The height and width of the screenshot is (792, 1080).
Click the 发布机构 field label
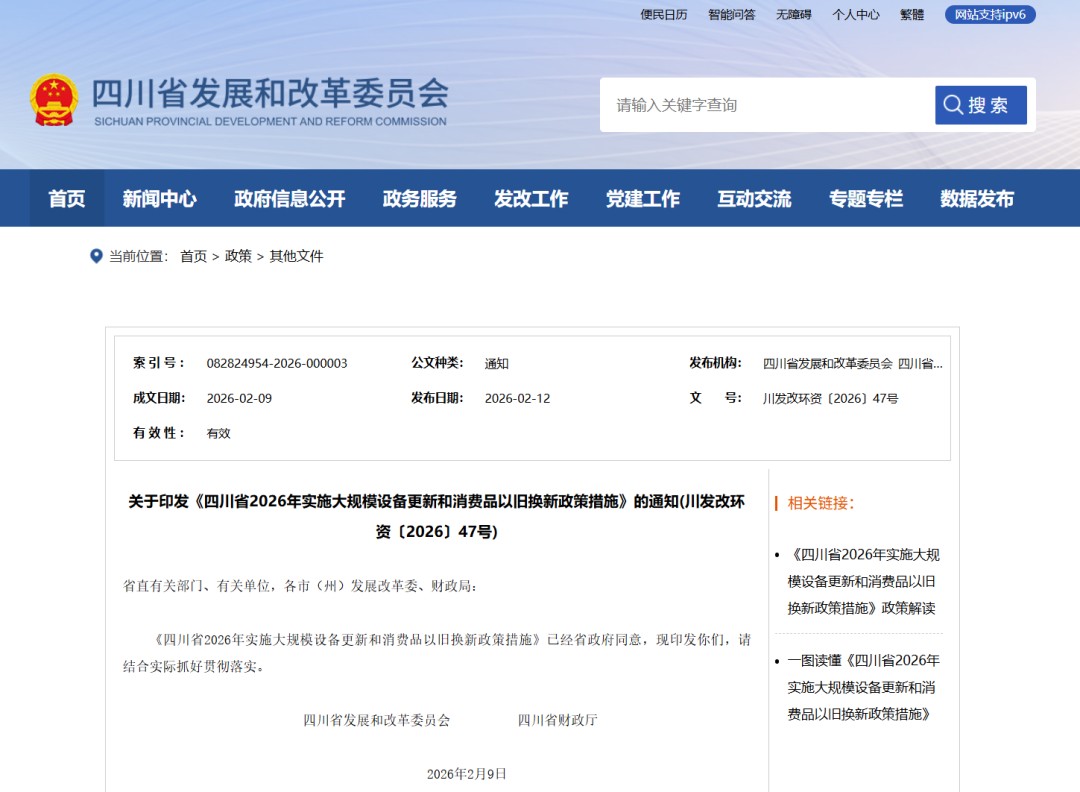click(x=716, y=363)
